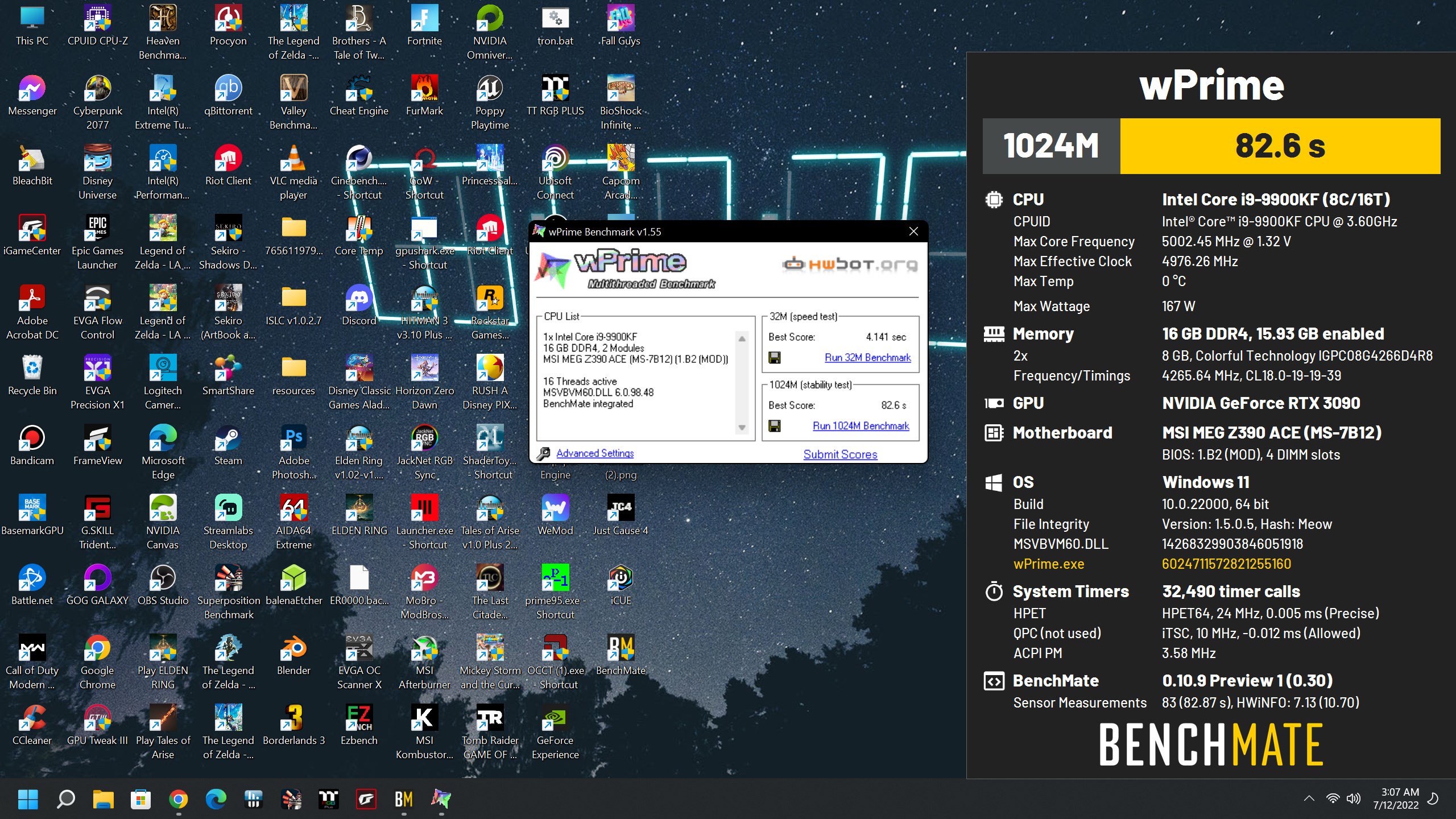Select the Fortnite desktop icon
The height and width of the screenshot is (819, 1456).
click(x=424, y=26)
